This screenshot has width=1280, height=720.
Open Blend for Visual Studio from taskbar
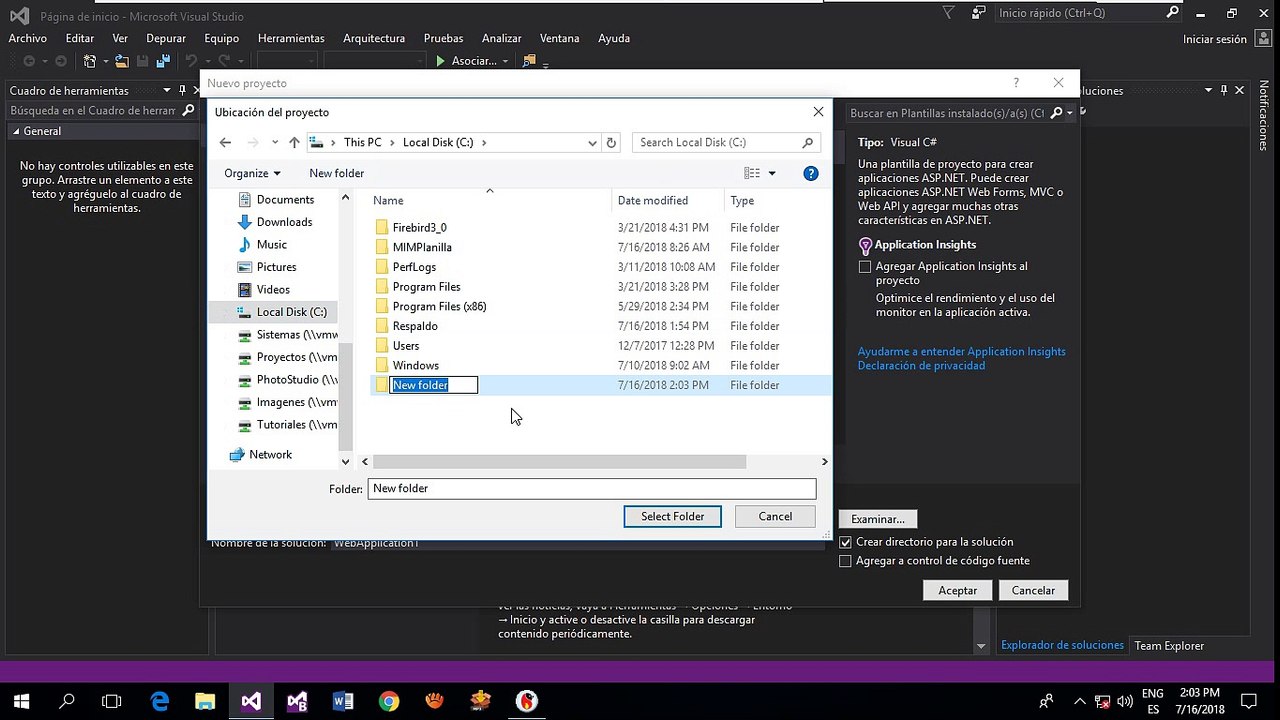(297, 701)
